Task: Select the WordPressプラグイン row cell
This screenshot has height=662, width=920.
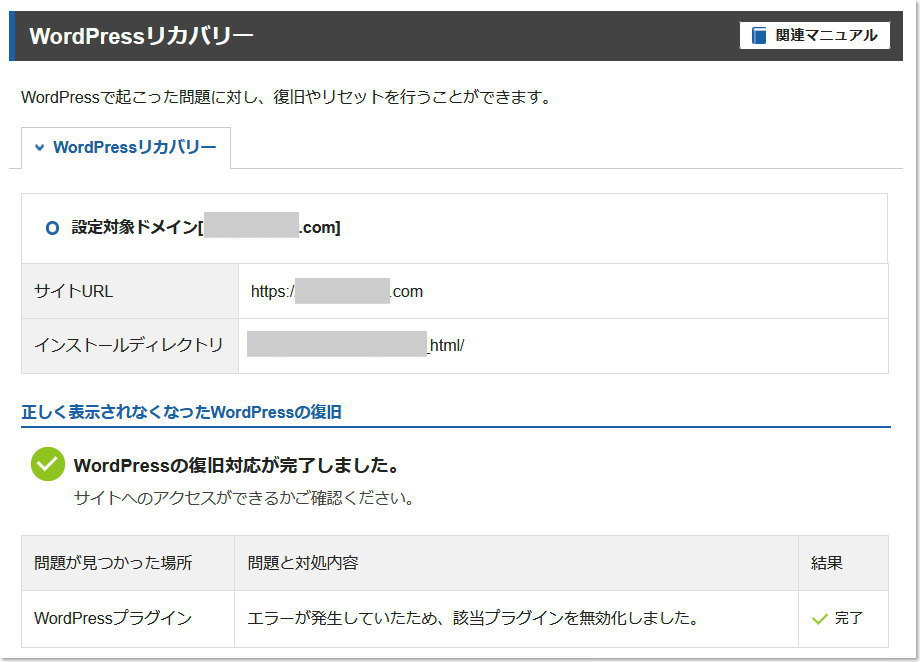Action: tap(113, 618)
